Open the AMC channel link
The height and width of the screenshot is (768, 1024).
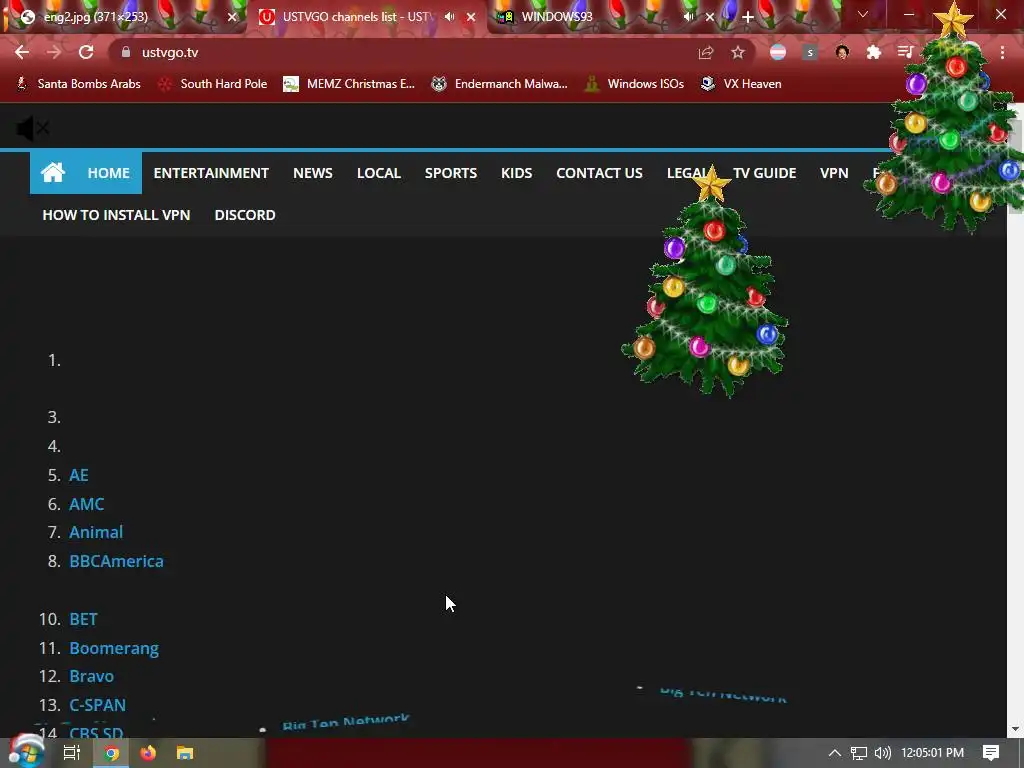tap(87, 504)
